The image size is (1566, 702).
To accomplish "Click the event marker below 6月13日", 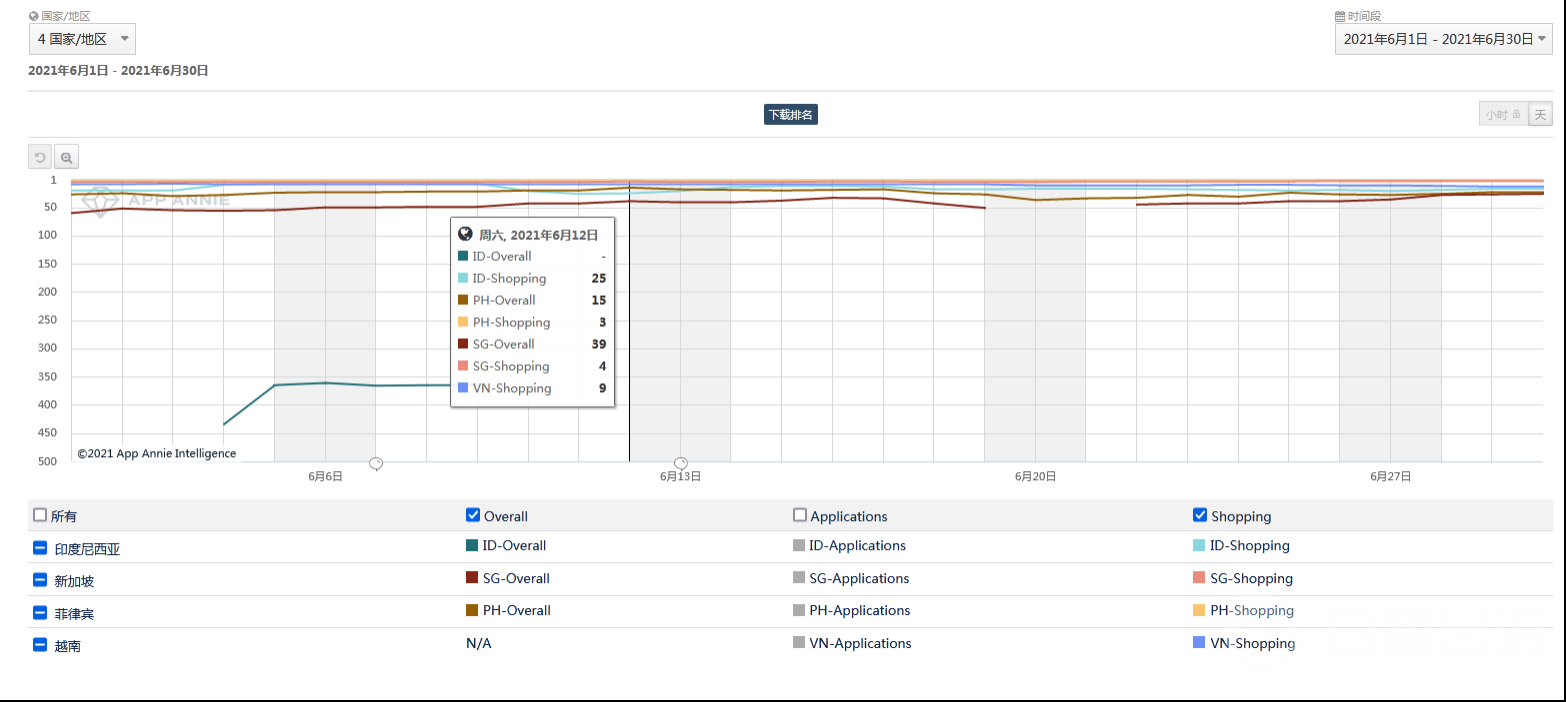I will coord(681,463).
